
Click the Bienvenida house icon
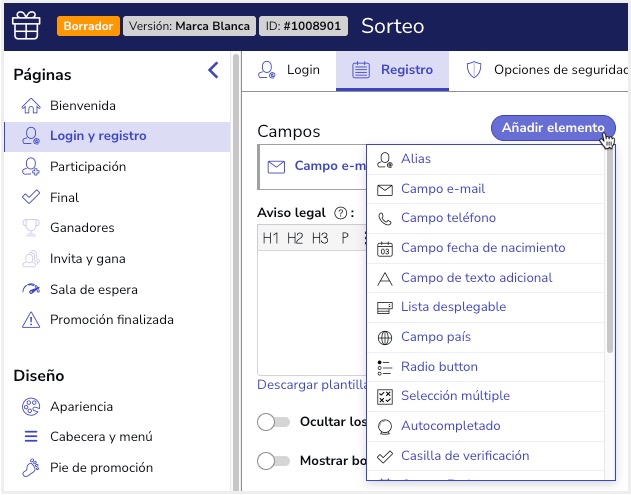coord(31,106)
